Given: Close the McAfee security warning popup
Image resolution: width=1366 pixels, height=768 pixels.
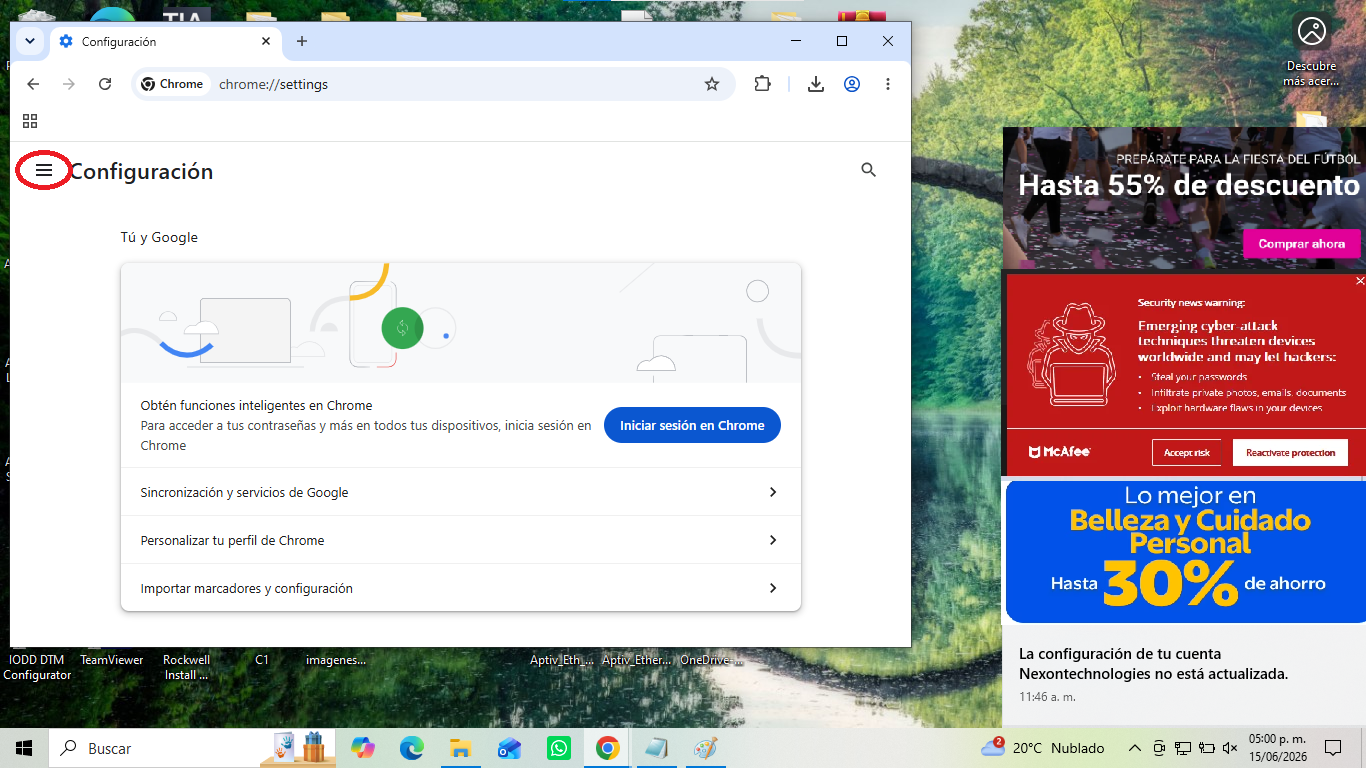Looking at the screenshot, I should coord(1360,281).
